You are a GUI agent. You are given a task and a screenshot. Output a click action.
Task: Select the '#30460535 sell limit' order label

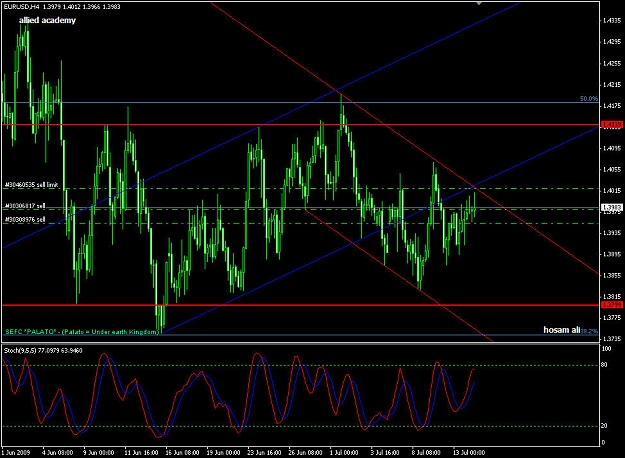pos(31,185)
